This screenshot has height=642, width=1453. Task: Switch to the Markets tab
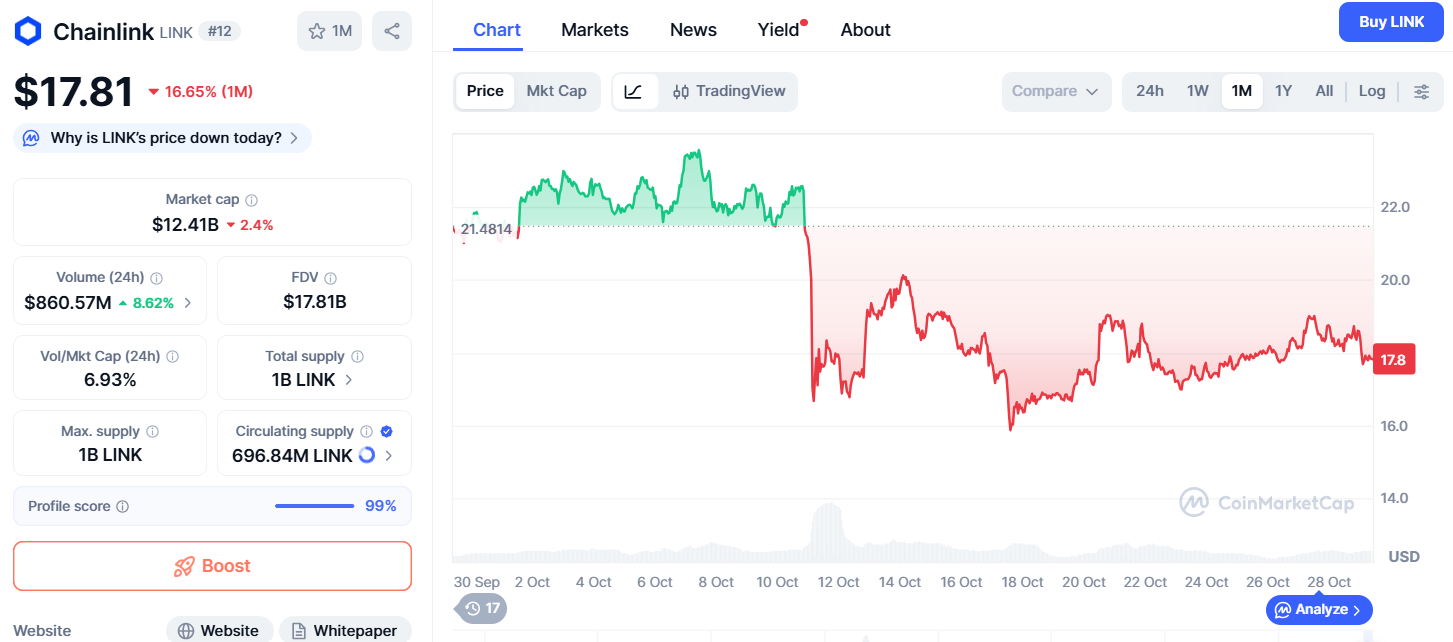pyautogui.click(x=595, y=30)
